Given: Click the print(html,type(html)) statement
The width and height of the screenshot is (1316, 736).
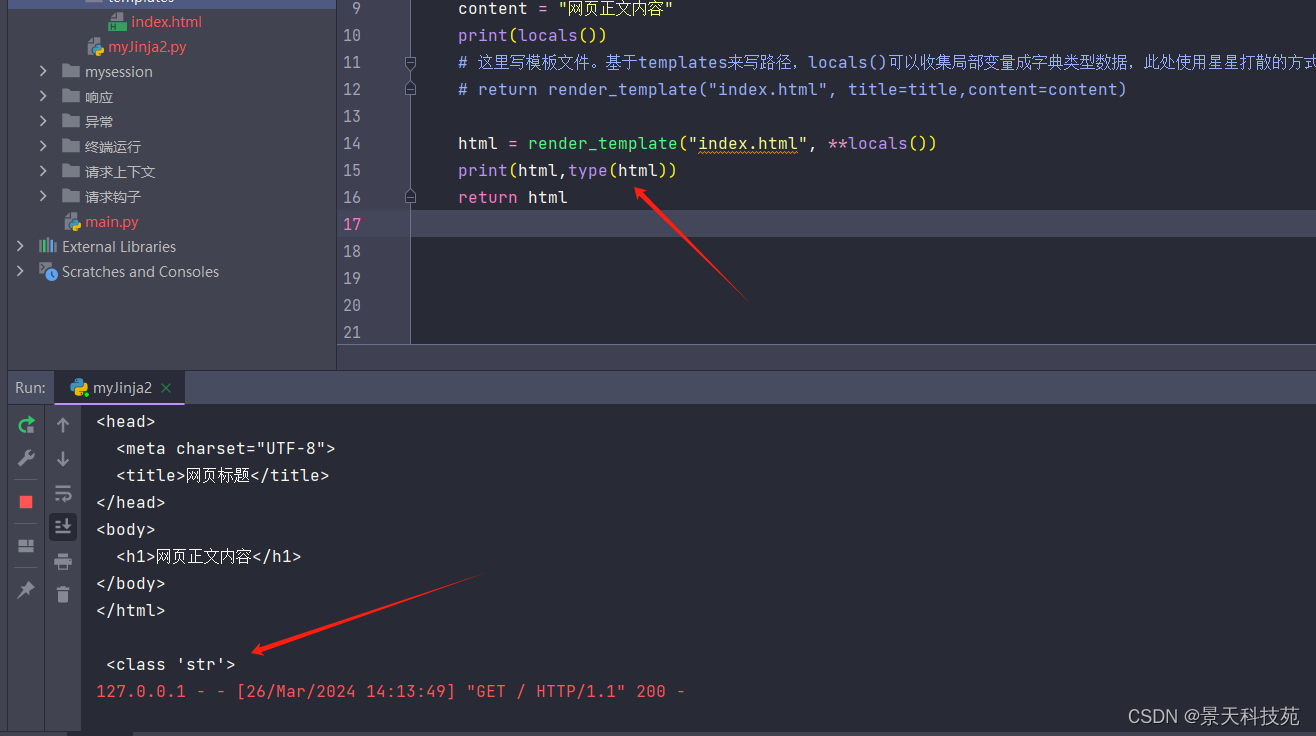Looking at the screenshot, I should 567,170.
